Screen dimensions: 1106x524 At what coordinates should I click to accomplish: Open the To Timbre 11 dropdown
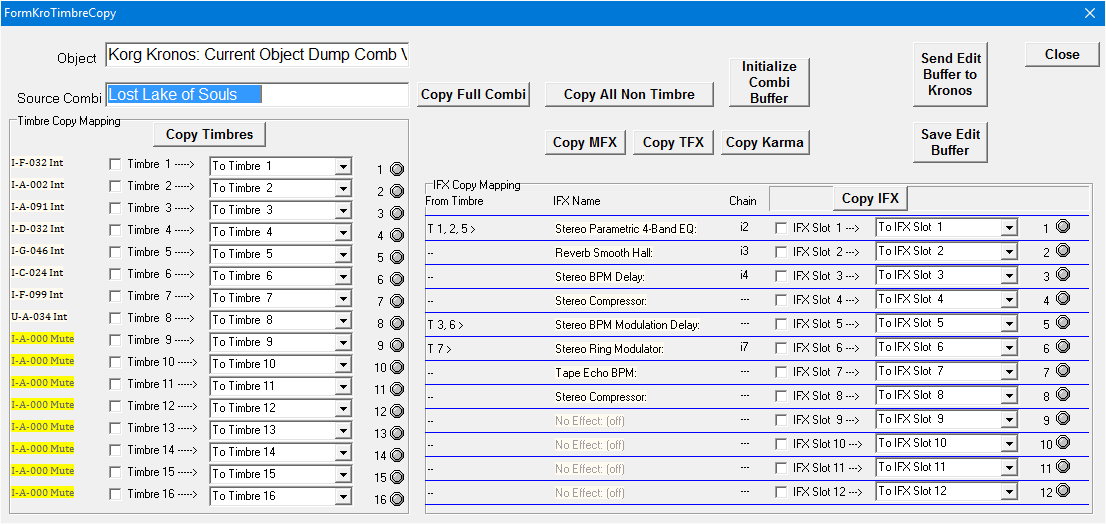[343, 386]
